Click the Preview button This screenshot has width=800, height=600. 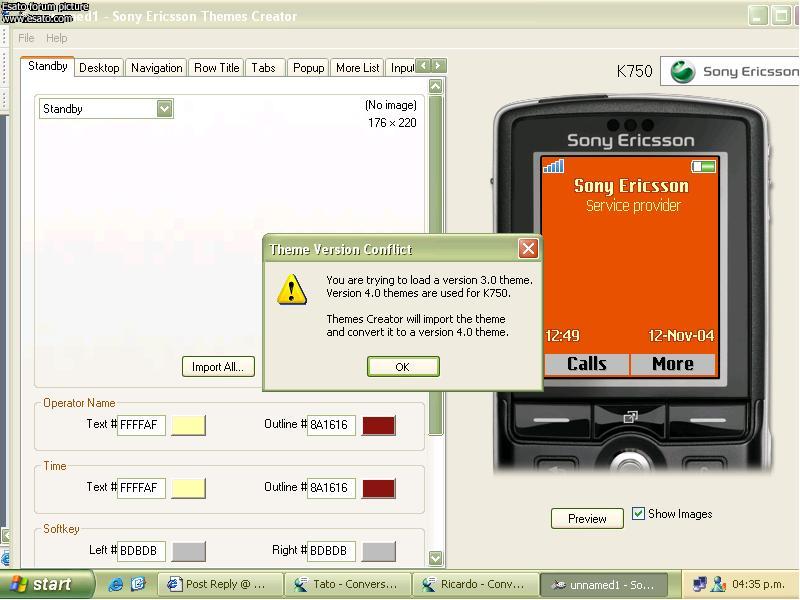click(x=587, y=518)
